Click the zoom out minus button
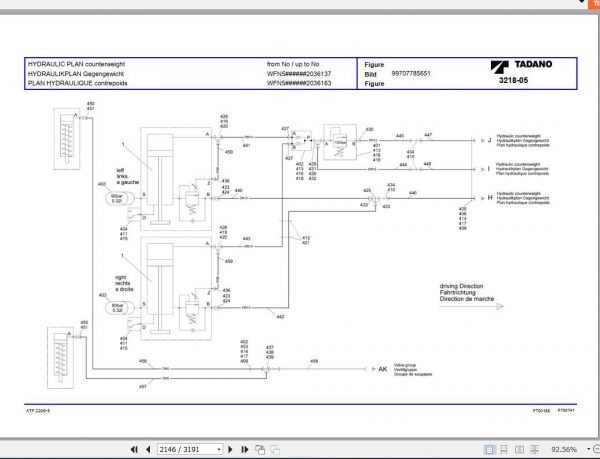Image resolution: width=600 pixels, height=459 pixels. click(x=597, y=449)
